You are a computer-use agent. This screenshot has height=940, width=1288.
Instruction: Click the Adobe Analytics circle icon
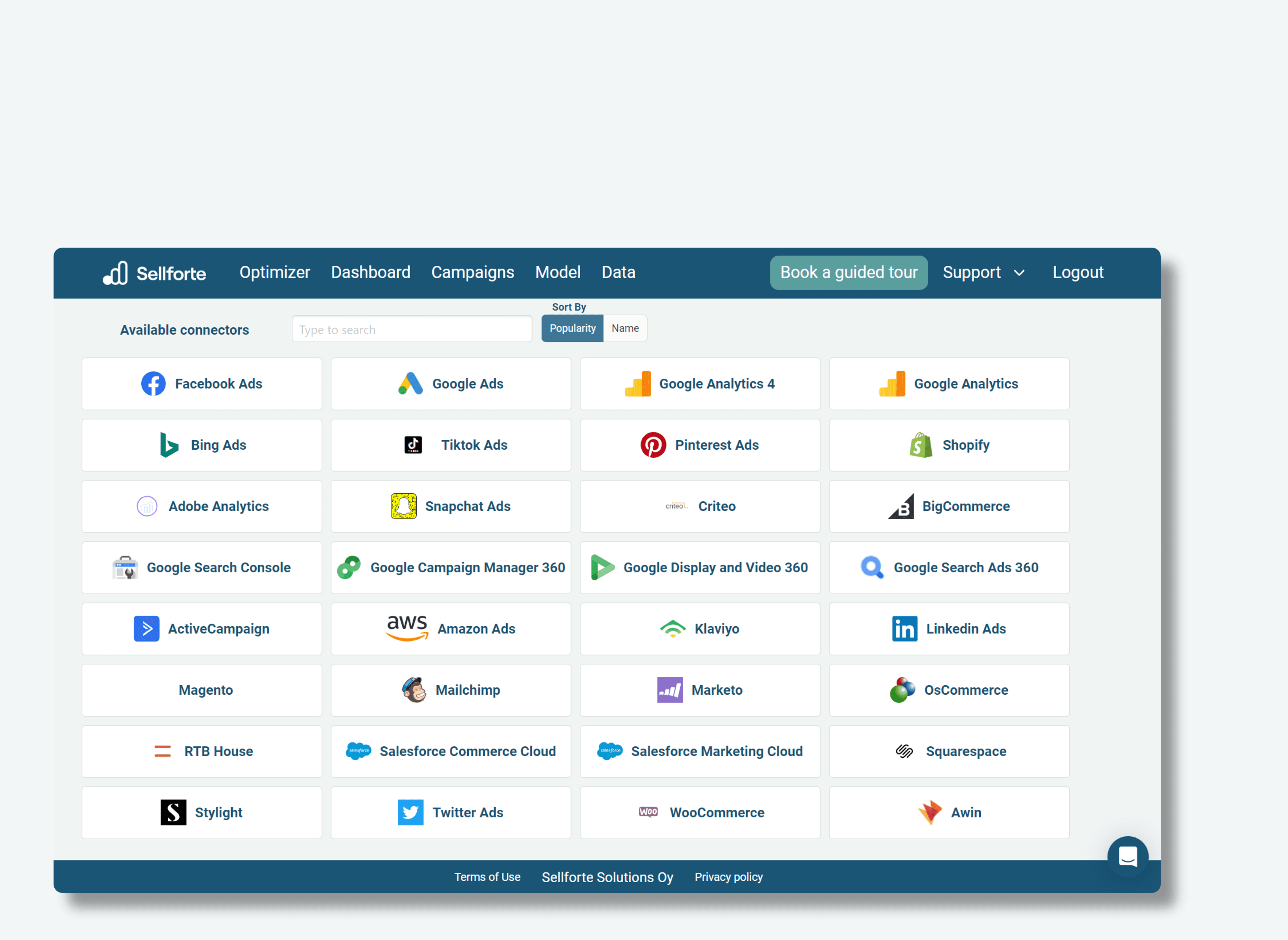click(x=147, y=506)
